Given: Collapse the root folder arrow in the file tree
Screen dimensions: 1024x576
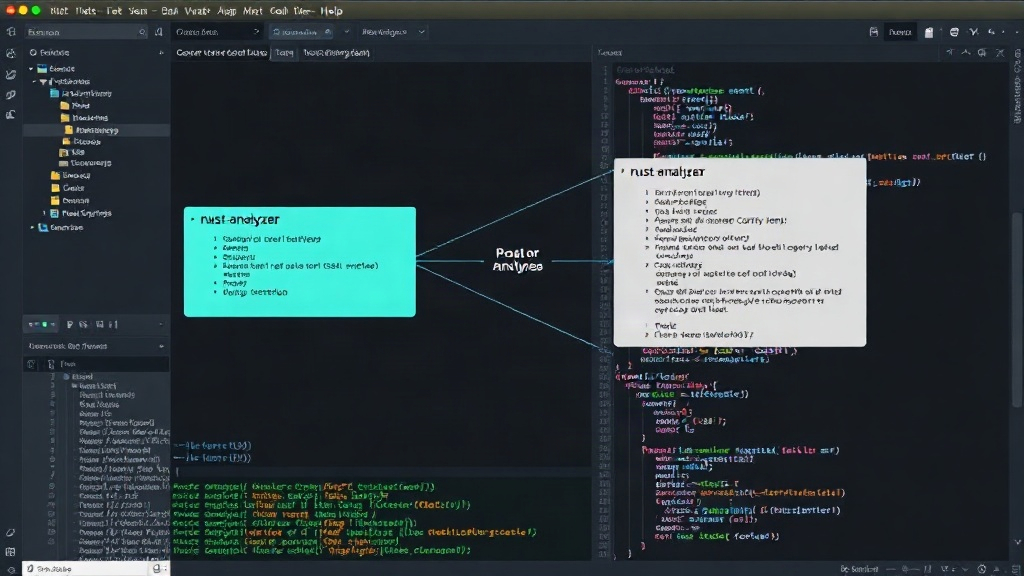Looking at the screenshot, I should 31,69.
